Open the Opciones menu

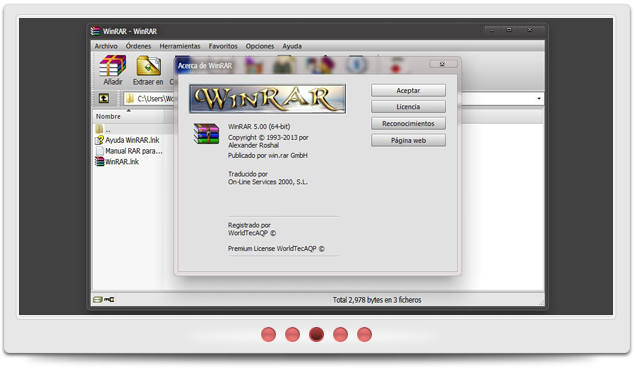click(x=260, y=46)
